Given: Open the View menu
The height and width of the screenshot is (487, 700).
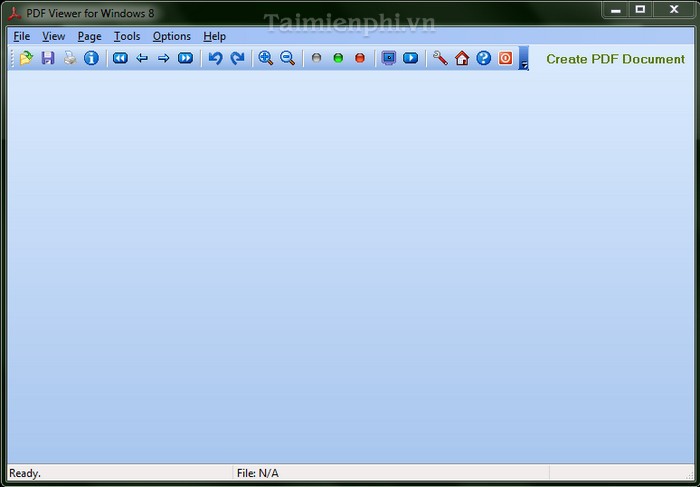Looking at the screenshot, I should pyautogui.click(x=54, y=36).
